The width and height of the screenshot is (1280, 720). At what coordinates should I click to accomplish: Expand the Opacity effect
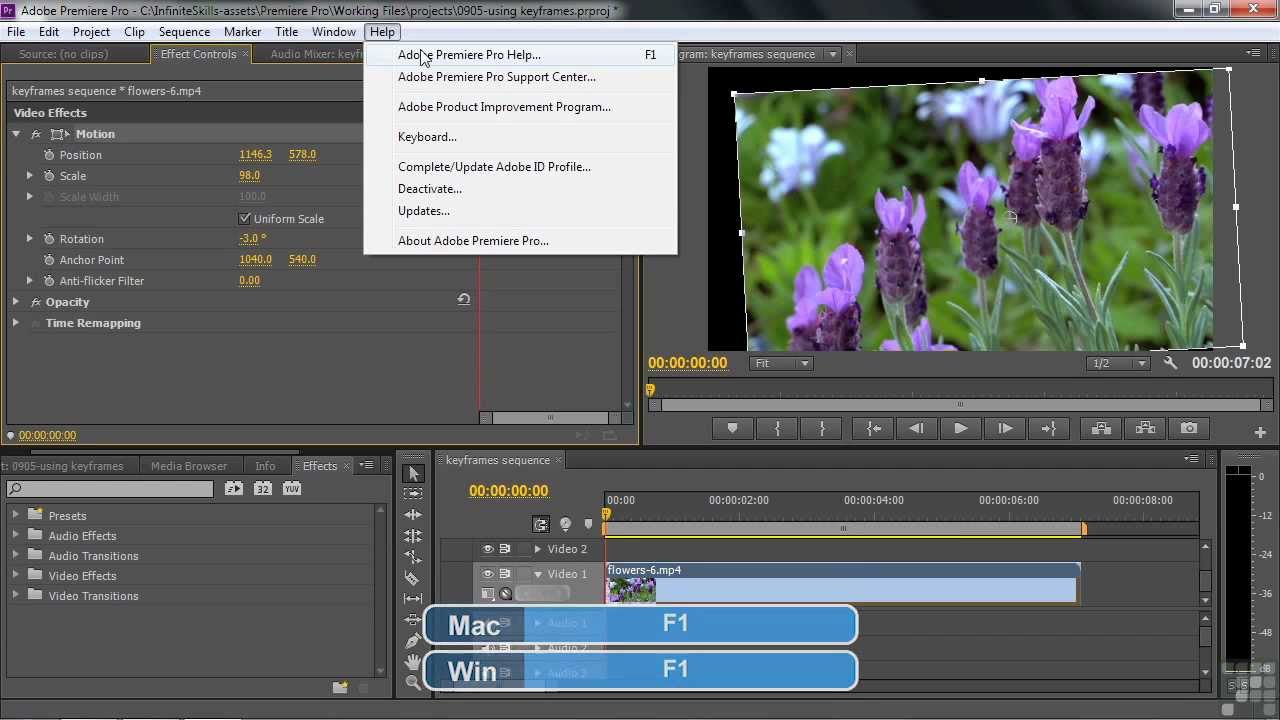point(16,302)
